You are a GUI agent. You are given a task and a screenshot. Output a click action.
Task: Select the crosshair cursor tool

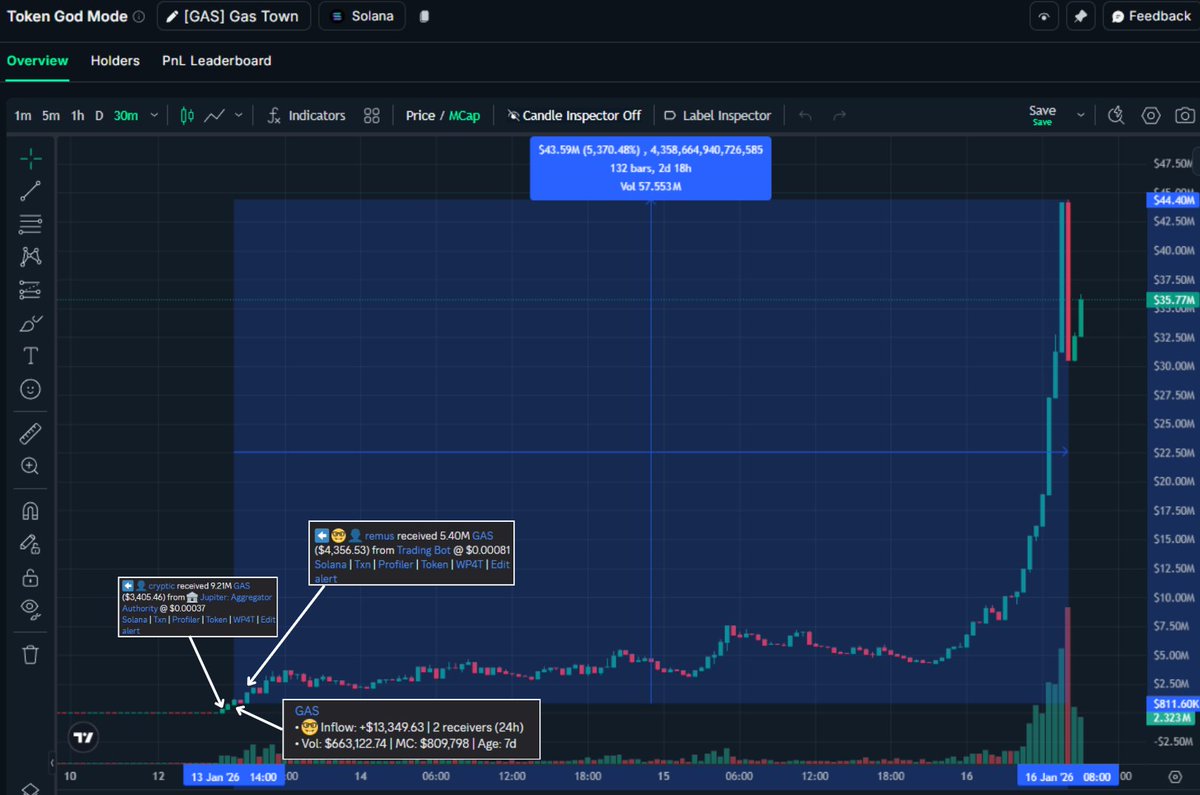[x=30, y=158]
